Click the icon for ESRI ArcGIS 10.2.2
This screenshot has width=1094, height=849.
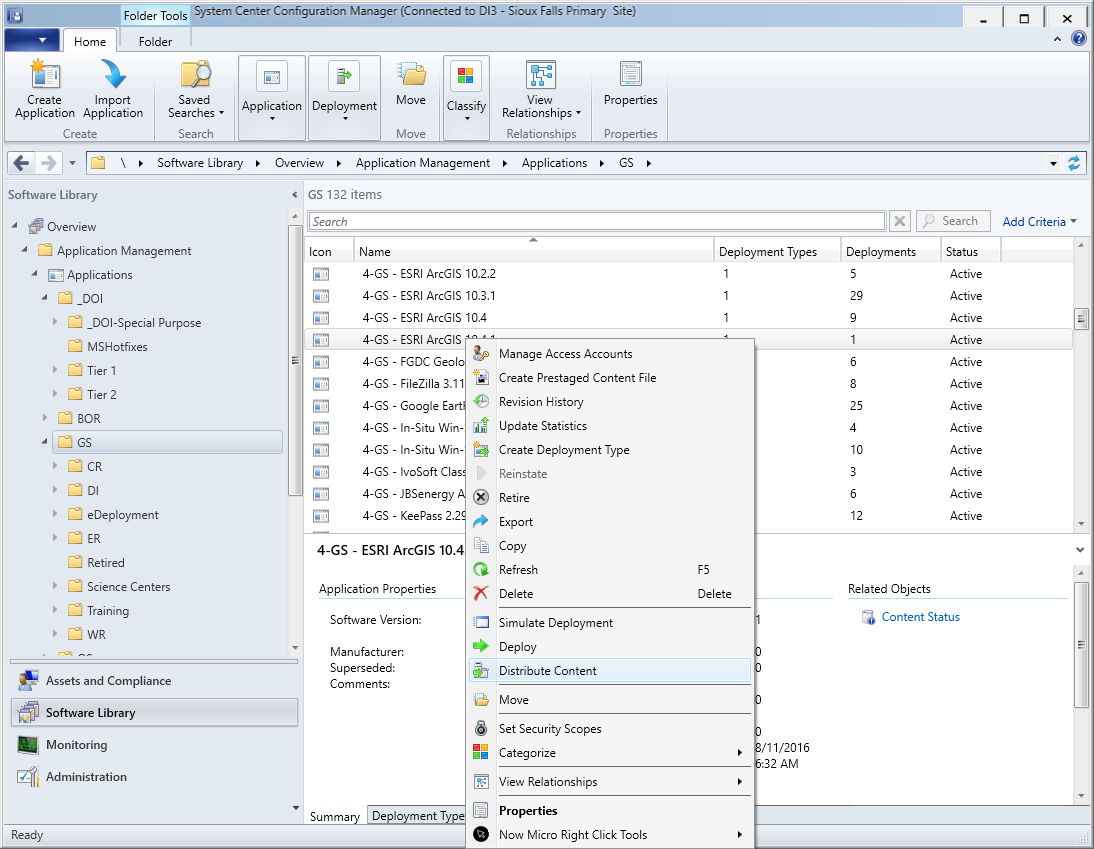coord(321,274)
